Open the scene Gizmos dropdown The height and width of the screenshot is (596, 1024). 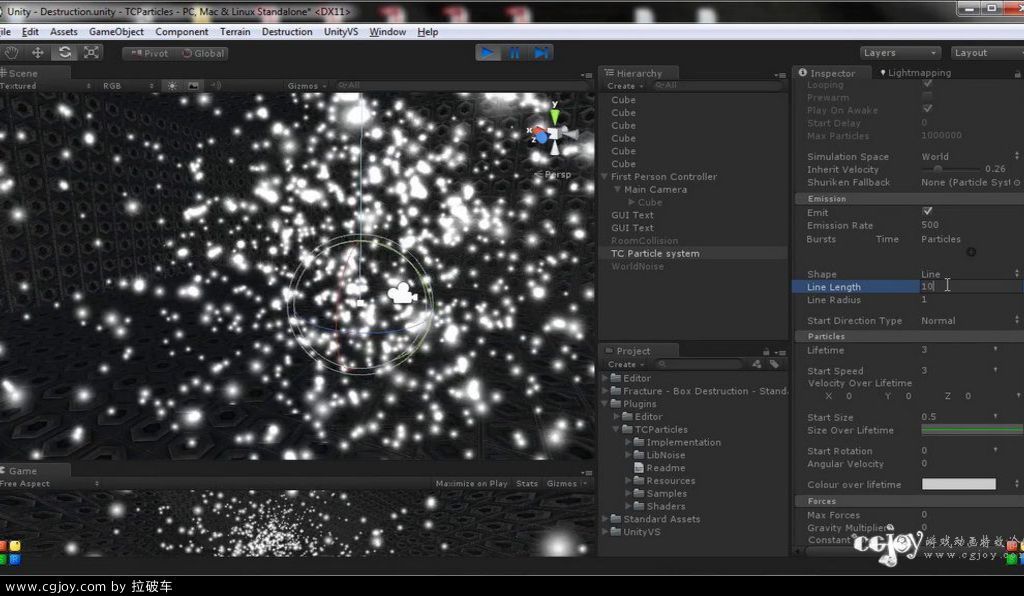306,86
